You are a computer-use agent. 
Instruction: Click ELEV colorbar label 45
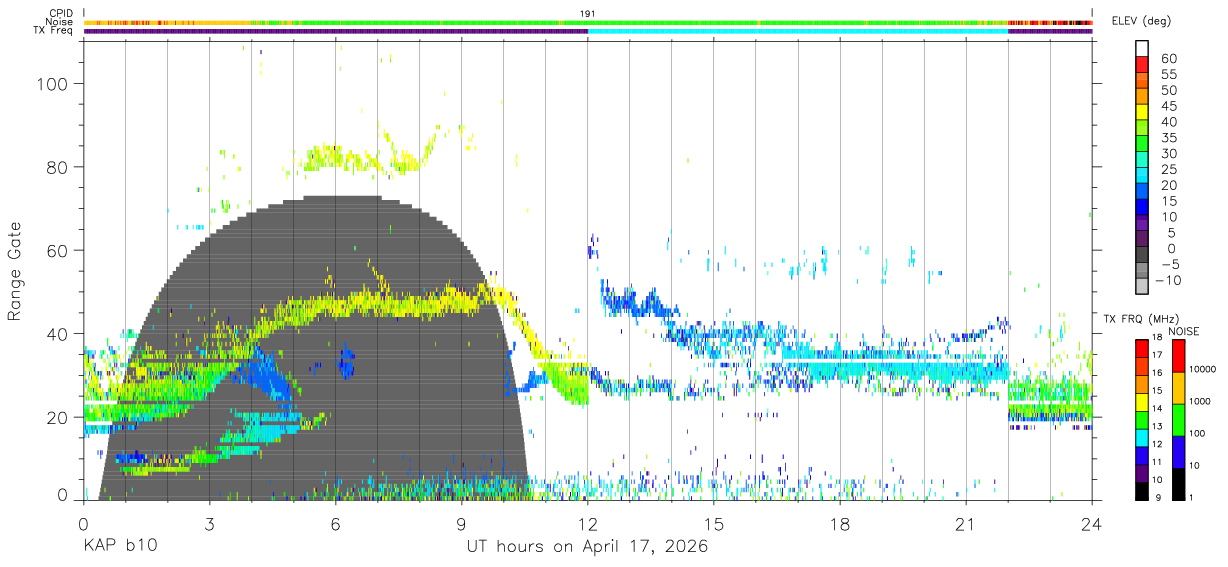[x=1168, y=106]
